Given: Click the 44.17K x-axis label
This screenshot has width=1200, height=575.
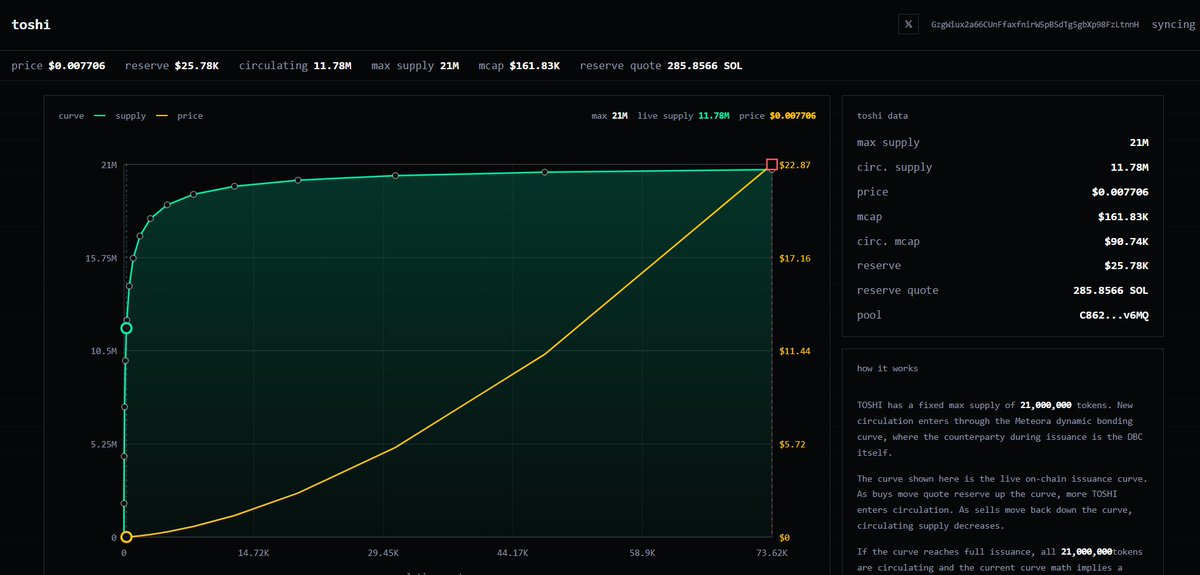Looking at the screenshot, I should [x=512, y=552].
